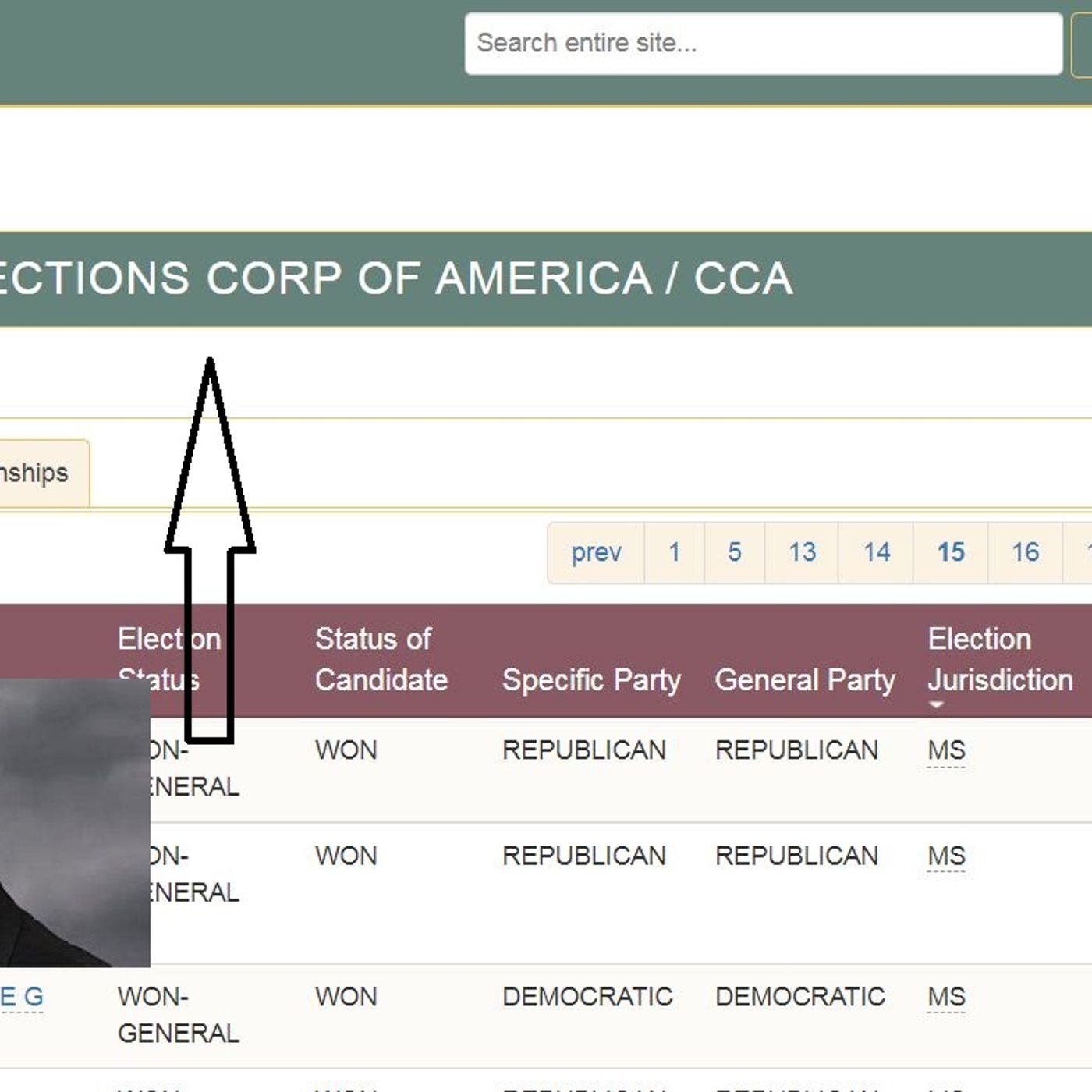Advance to page 16 of results
The width and height of the screenshot is (1092, 1092).
(1025, 552)
